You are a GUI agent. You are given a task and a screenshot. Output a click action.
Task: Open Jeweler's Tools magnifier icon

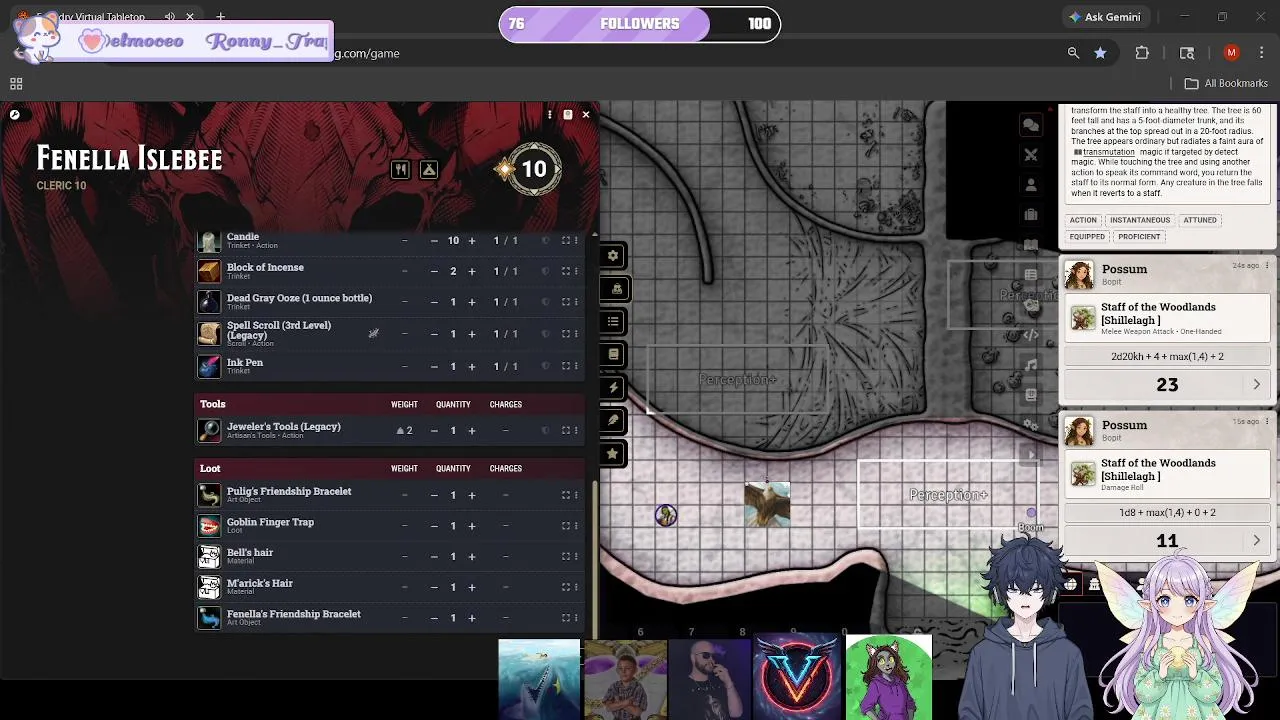[x=209, y=430]
